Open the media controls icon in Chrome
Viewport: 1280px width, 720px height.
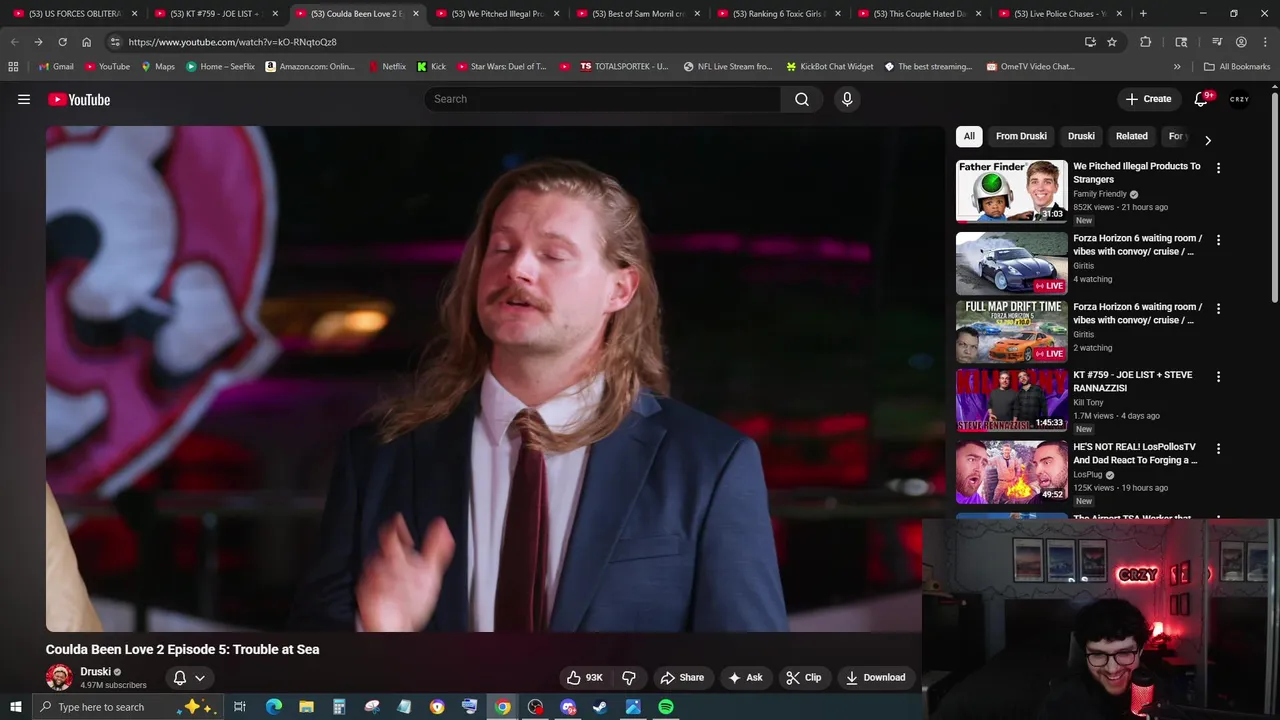pyautogui.click(x=1217, y=42)
